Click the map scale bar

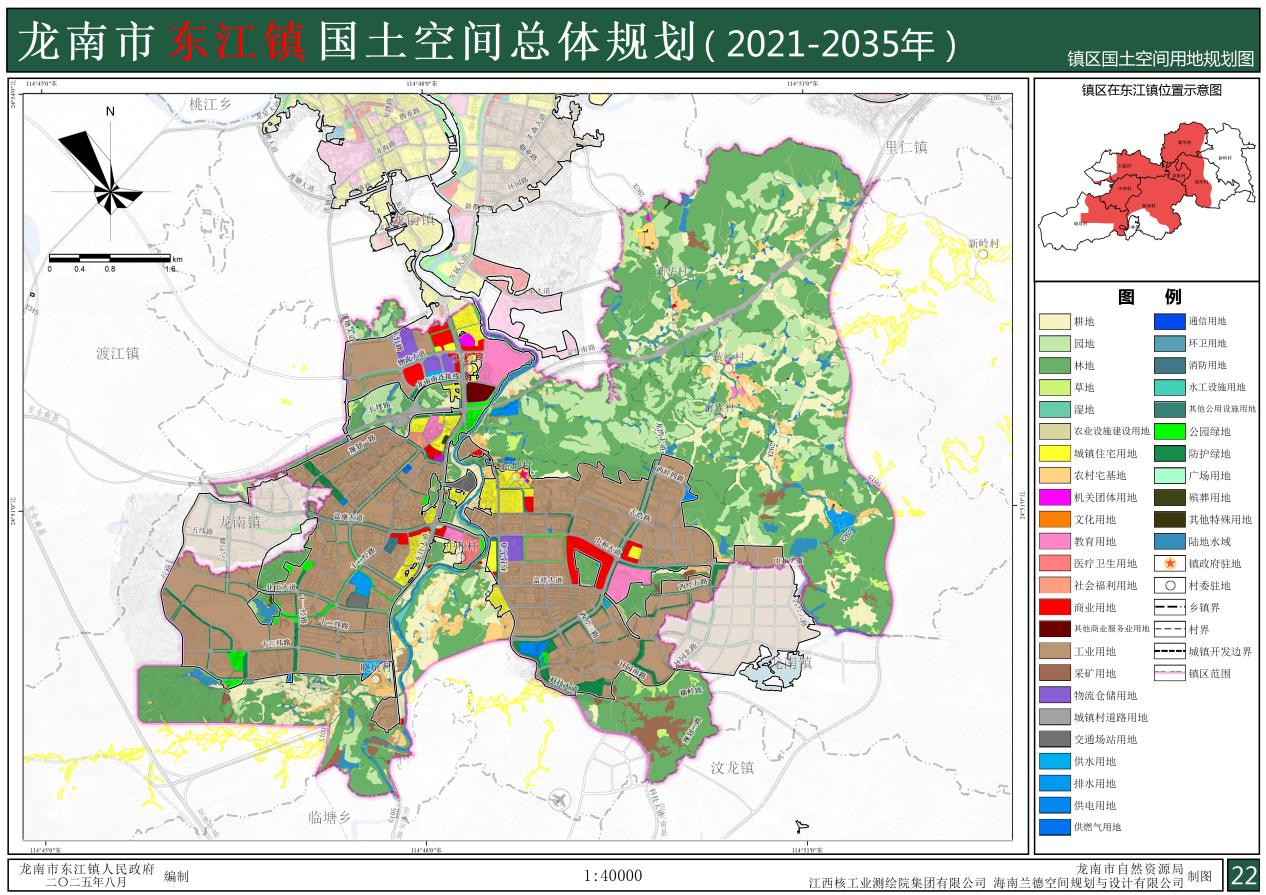(x=110, y=259)
